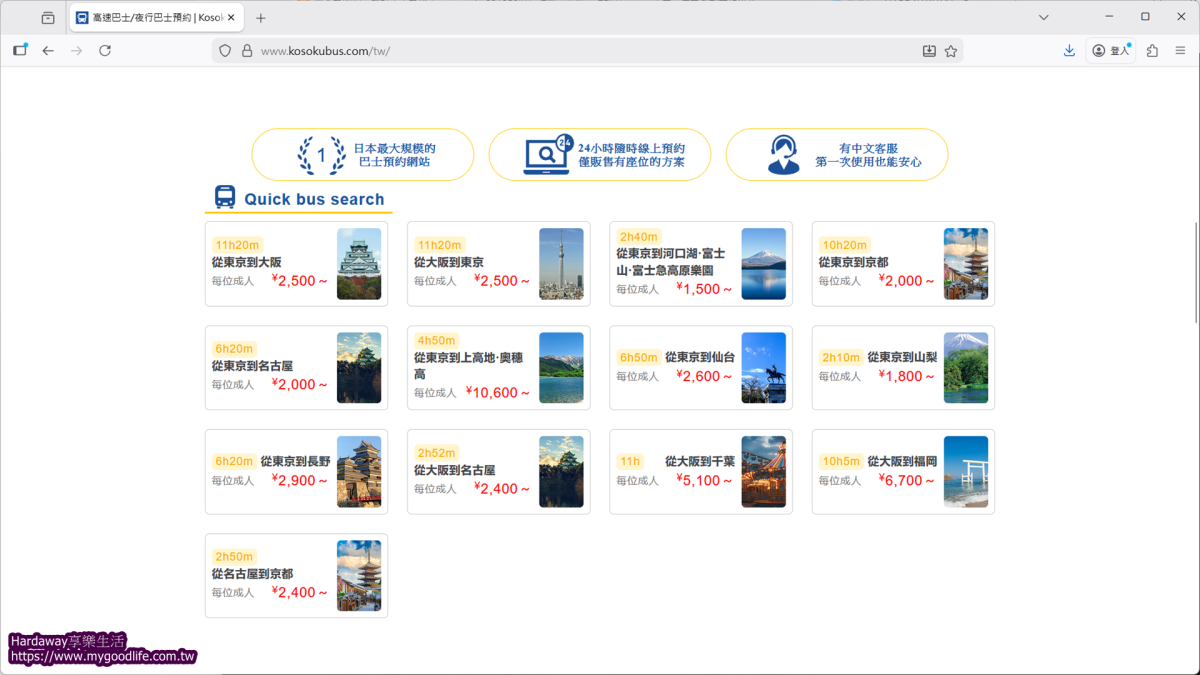The image size is (1200, 675).
Task: Open the extensions puzzle icon
Action: click(x=1152, y=51)
